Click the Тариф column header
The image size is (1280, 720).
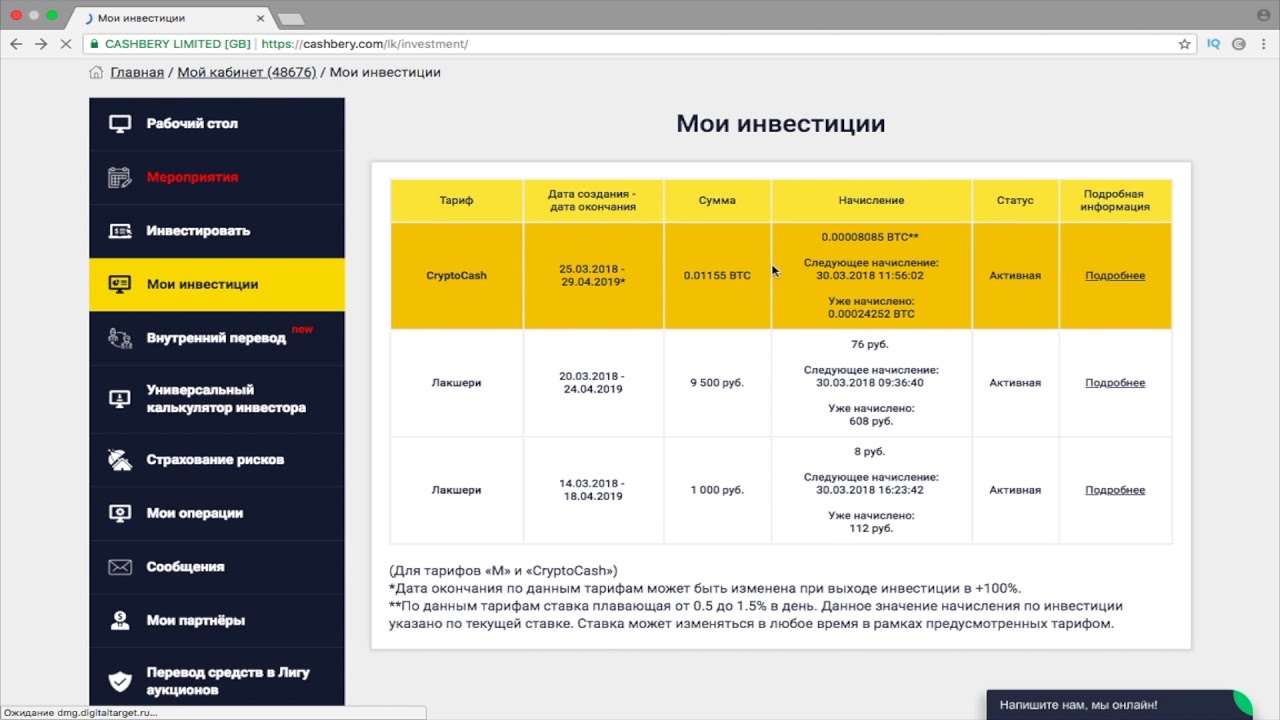(456, 200)
